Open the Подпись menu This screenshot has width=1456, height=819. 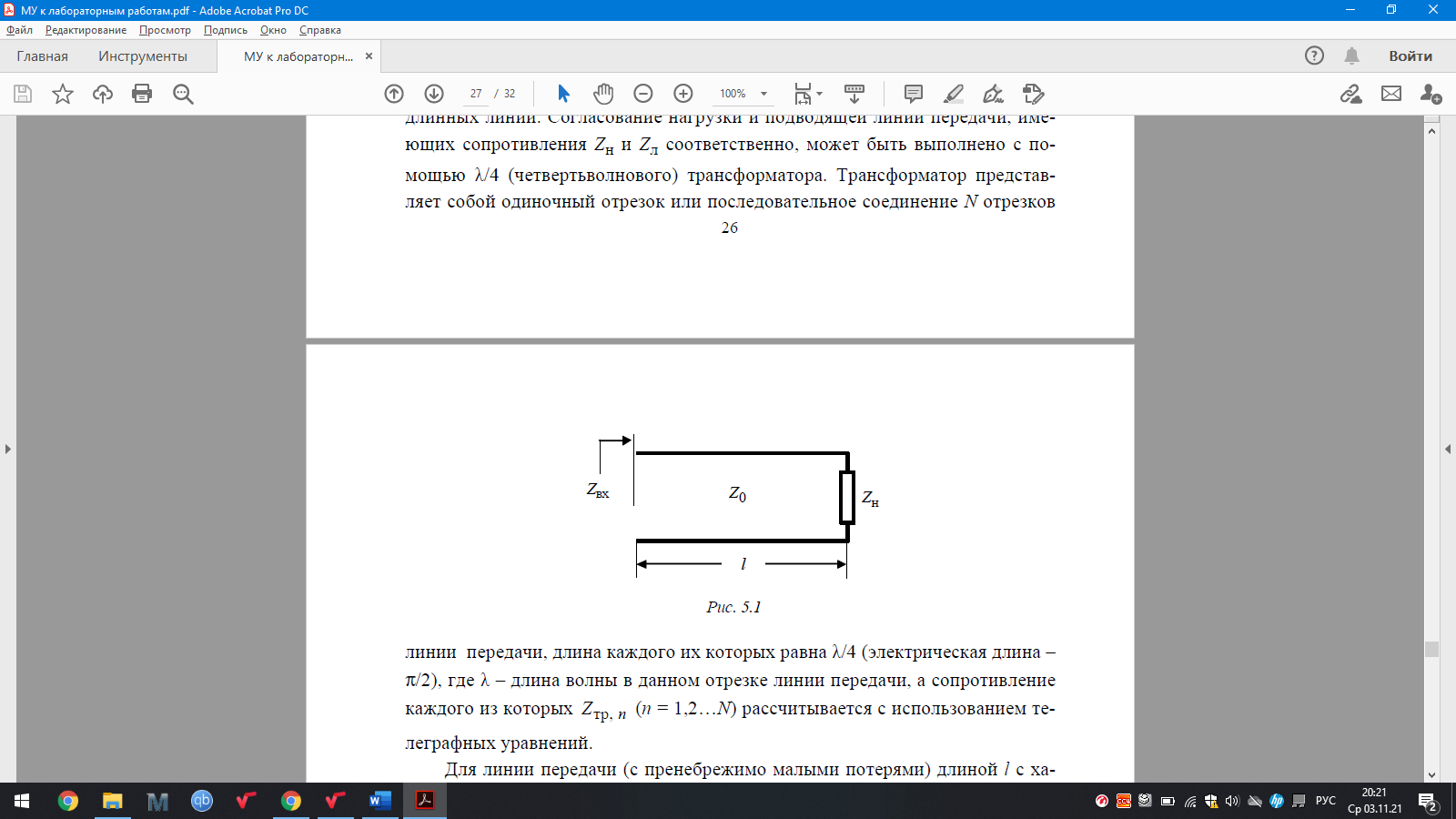tap(226, 30)
